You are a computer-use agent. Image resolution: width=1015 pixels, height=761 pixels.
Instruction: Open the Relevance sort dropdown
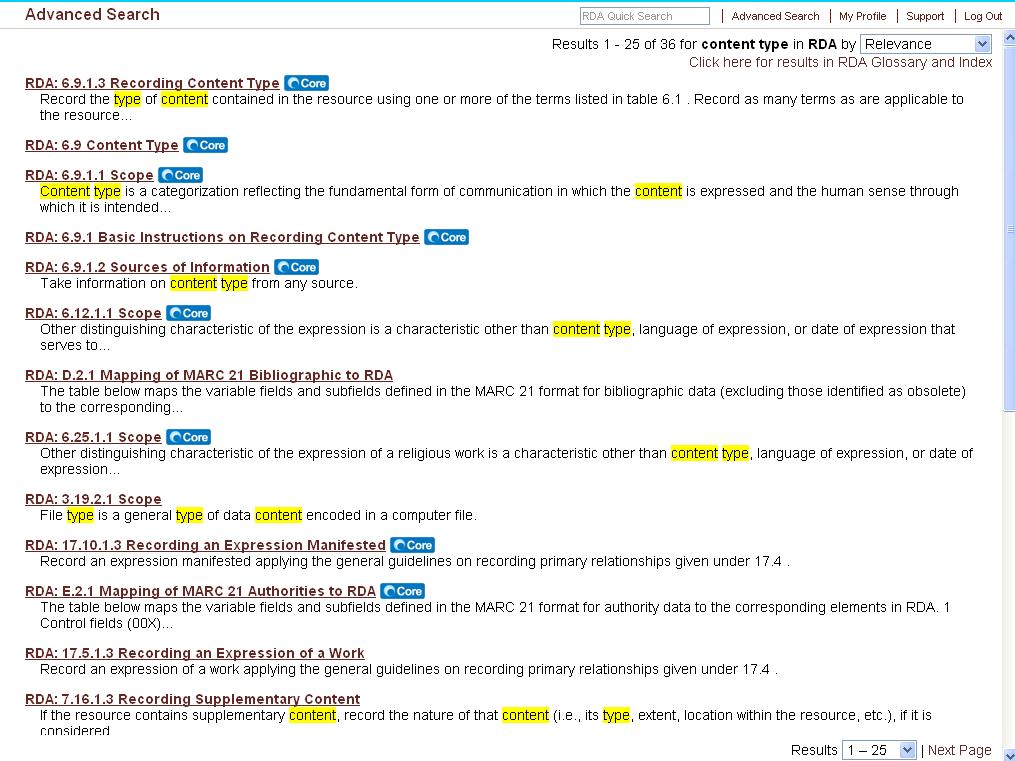pyautogui.click(x=925, y=44)
